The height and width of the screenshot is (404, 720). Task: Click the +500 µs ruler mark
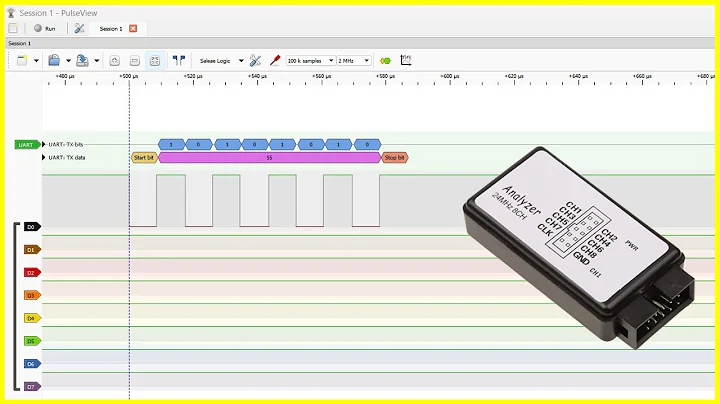[129, 76]
